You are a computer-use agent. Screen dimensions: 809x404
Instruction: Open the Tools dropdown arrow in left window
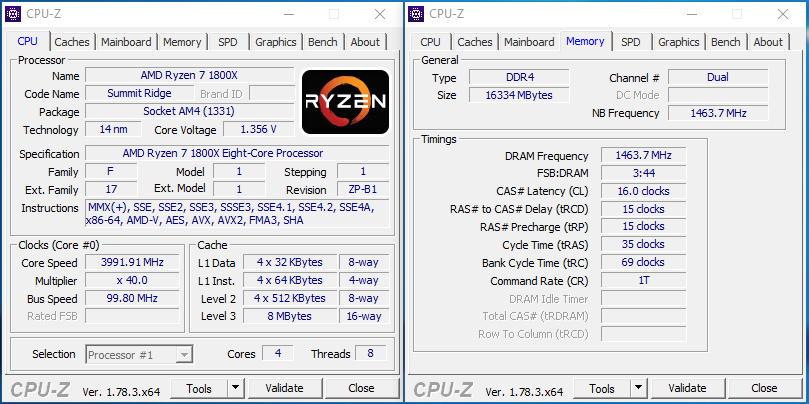(235, 388)
